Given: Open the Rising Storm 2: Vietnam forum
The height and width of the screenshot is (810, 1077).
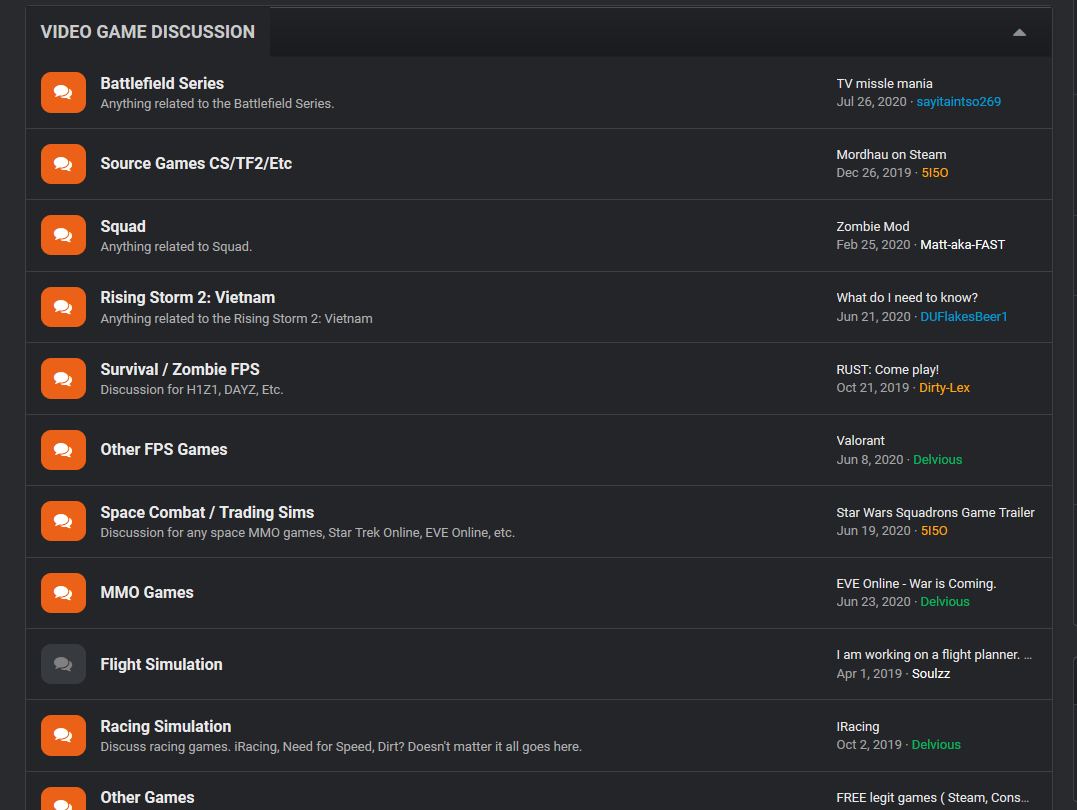Looking at the screenshot, I should (x=188, y=297).
